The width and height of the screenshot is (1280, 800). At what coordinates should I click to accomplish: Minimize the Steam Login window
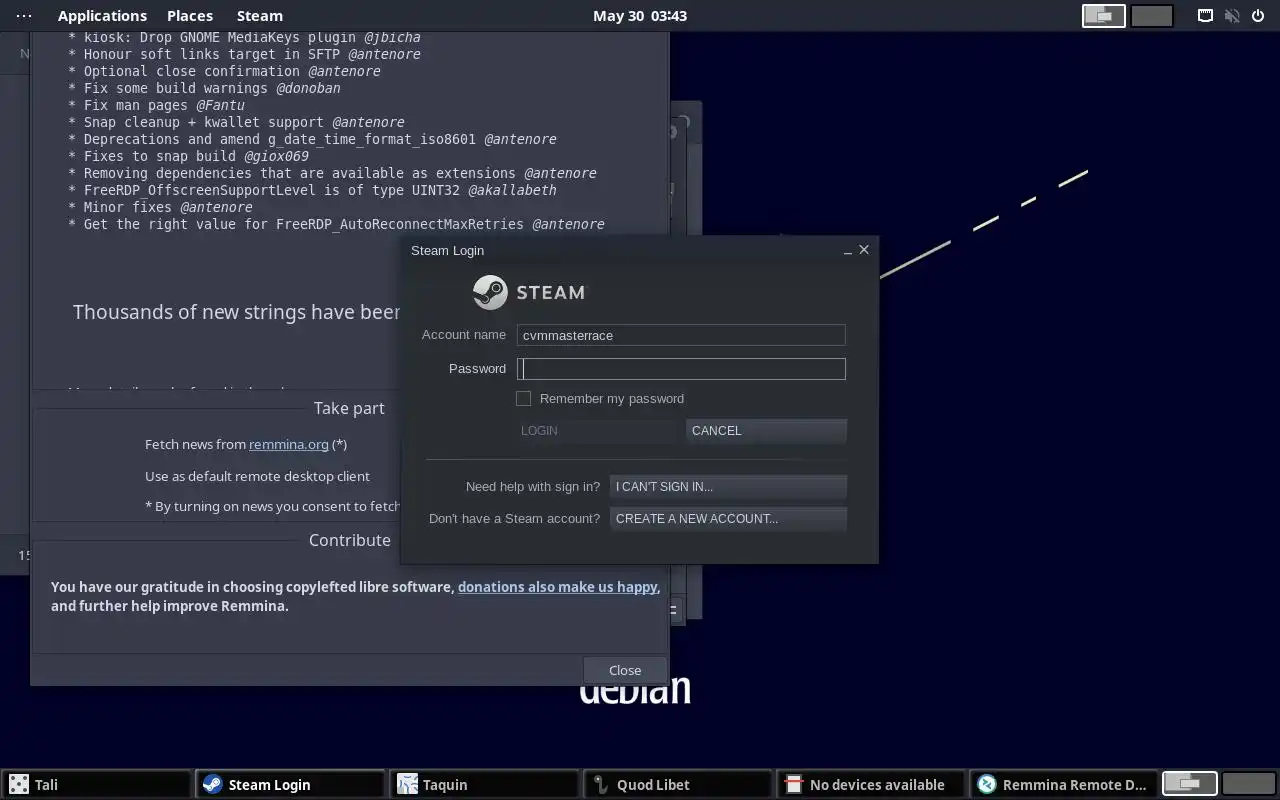(x=848, y=250)
